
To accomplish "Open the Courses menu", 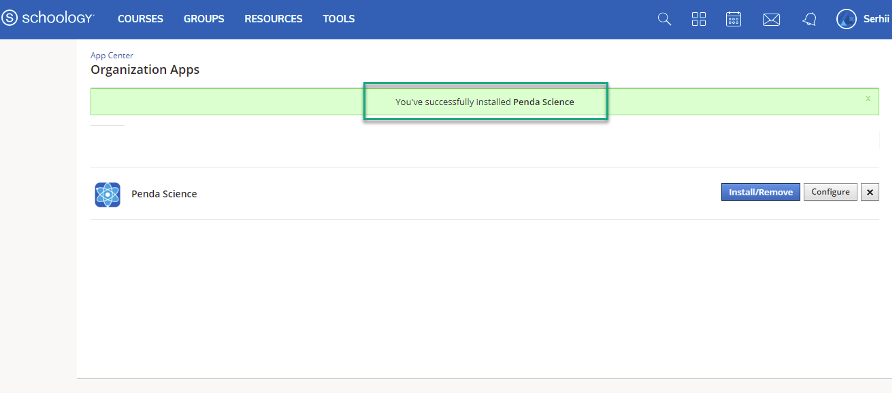I will click(x=141, y=19).
